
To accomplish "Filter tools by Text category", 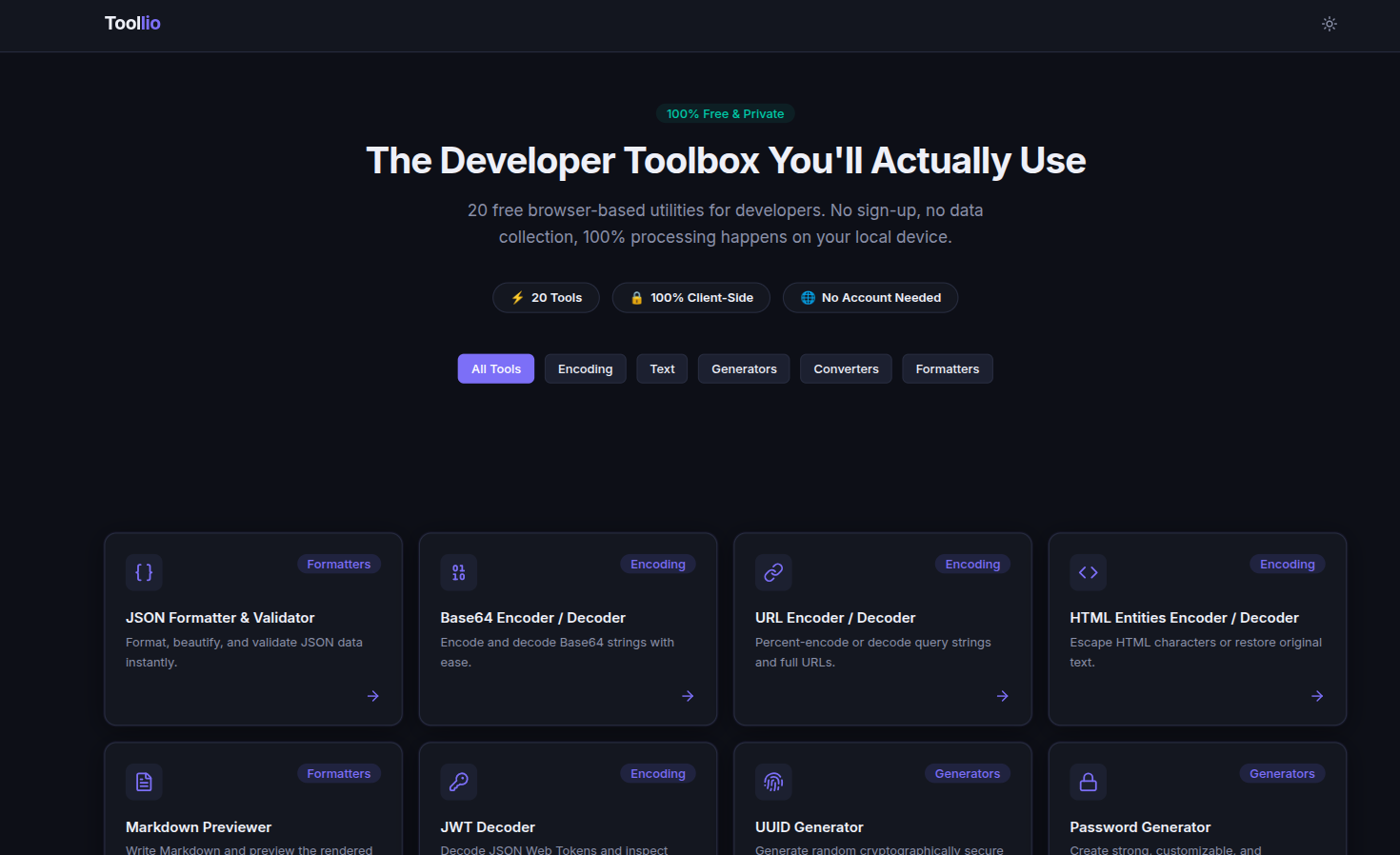I will [662, 368].
